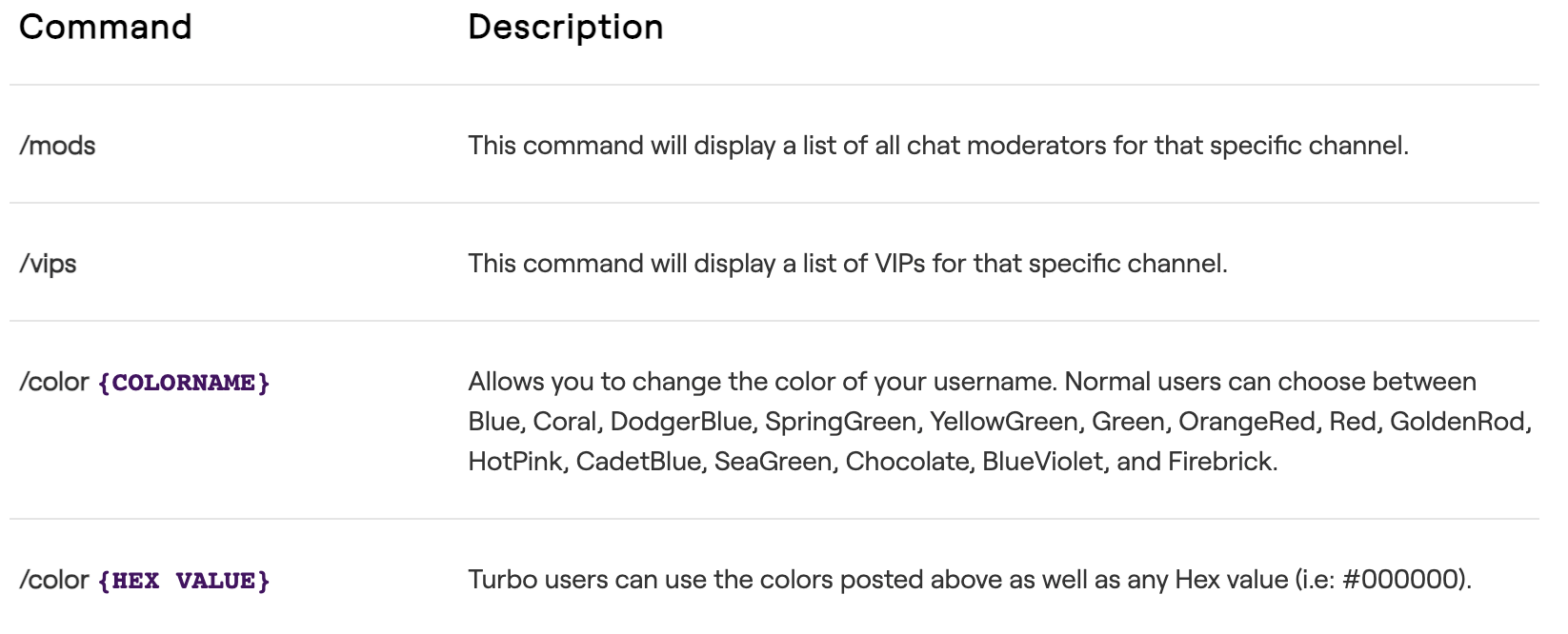Click the Description column header
Image resolution: width=1568 pixels, height=634 pixels.
point(565,27)
